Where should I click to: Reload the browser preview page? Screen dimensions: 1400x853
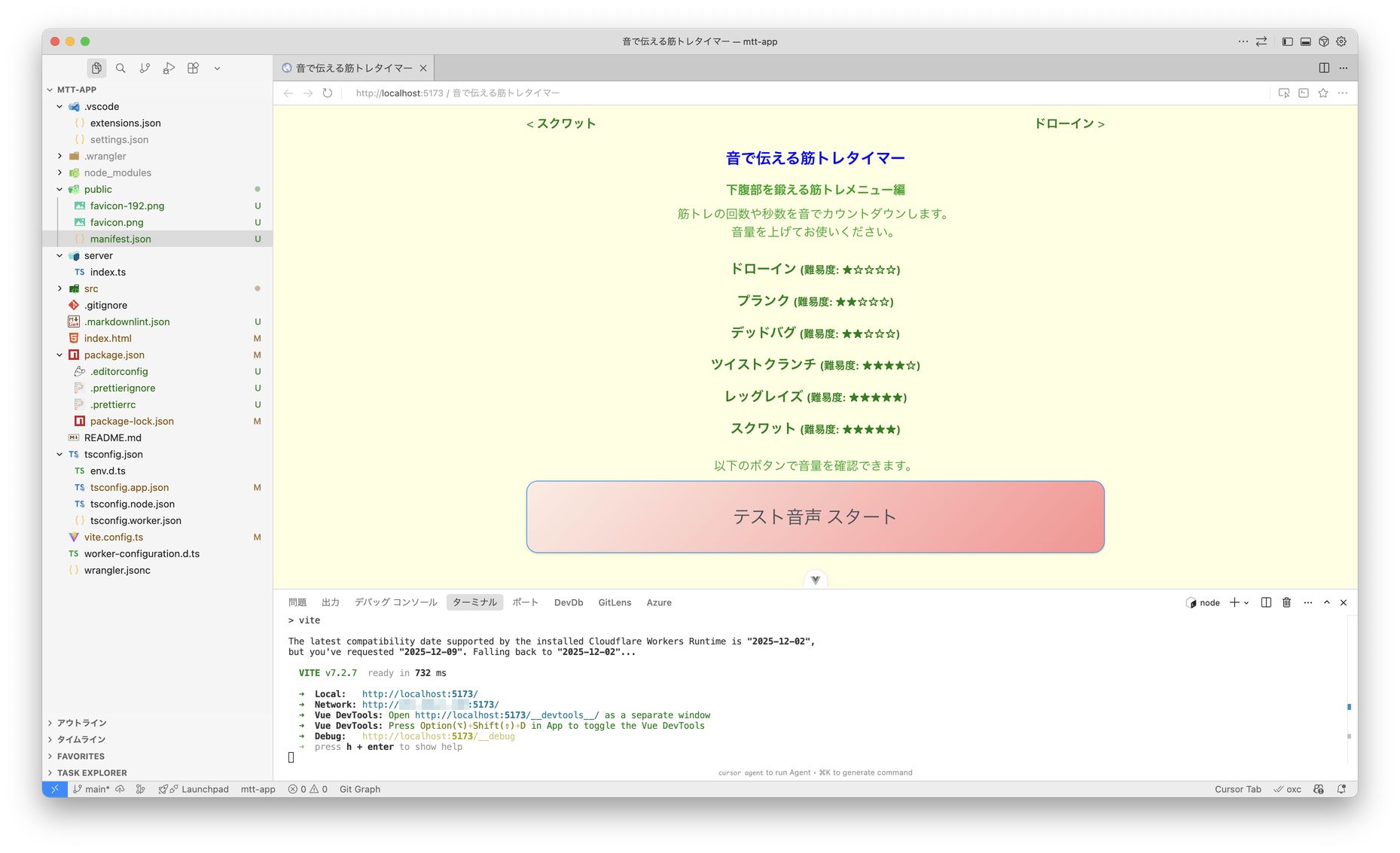(328, 93)
